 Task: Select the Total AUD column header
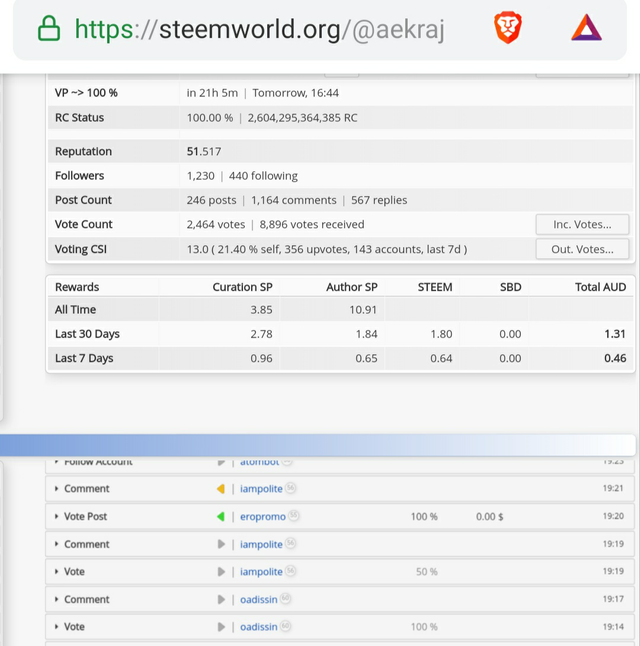click(600, 287)
